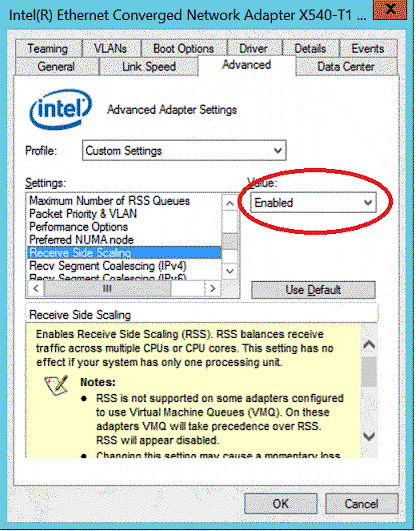Open the Data Center tab
This screenshot has width=416, height=531.
[346, 66]
